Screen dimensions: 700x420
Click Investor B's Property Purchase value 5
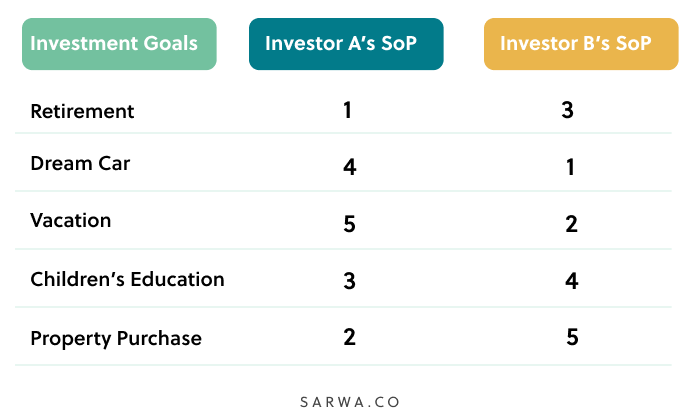[572, 337]
